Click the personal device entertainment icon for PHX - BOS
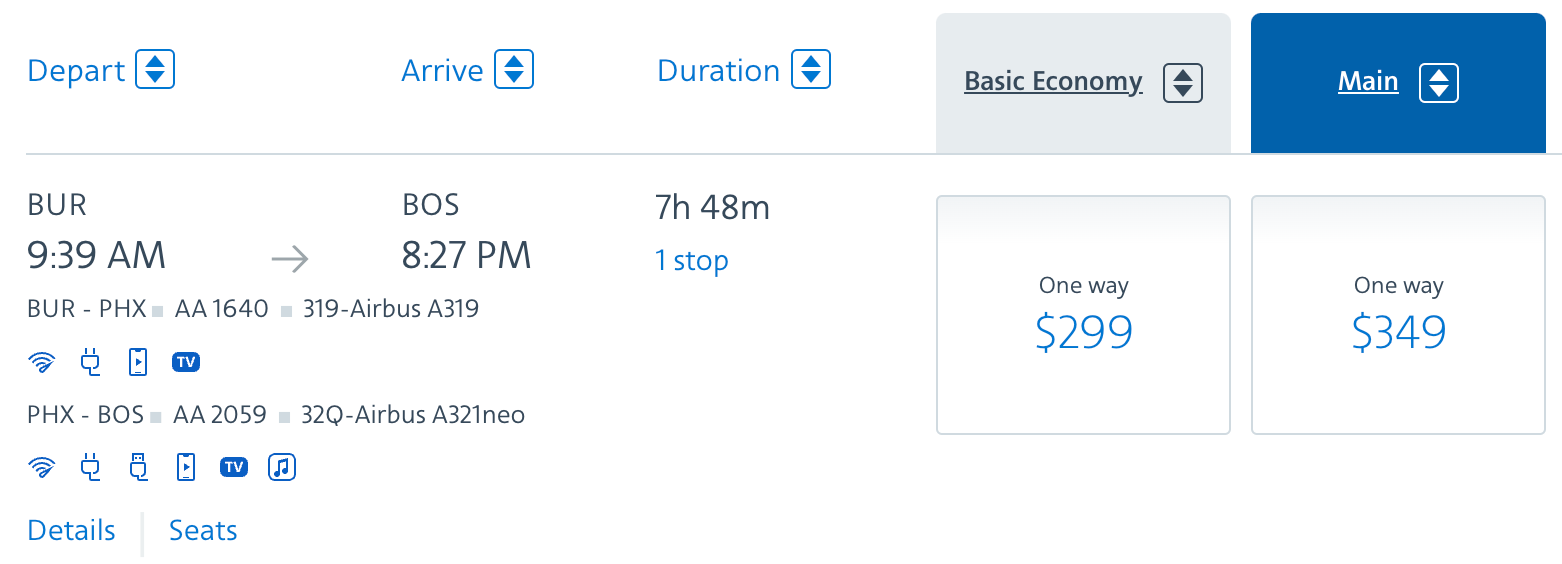Screen dimensions: 1562x564 point(186,467)
